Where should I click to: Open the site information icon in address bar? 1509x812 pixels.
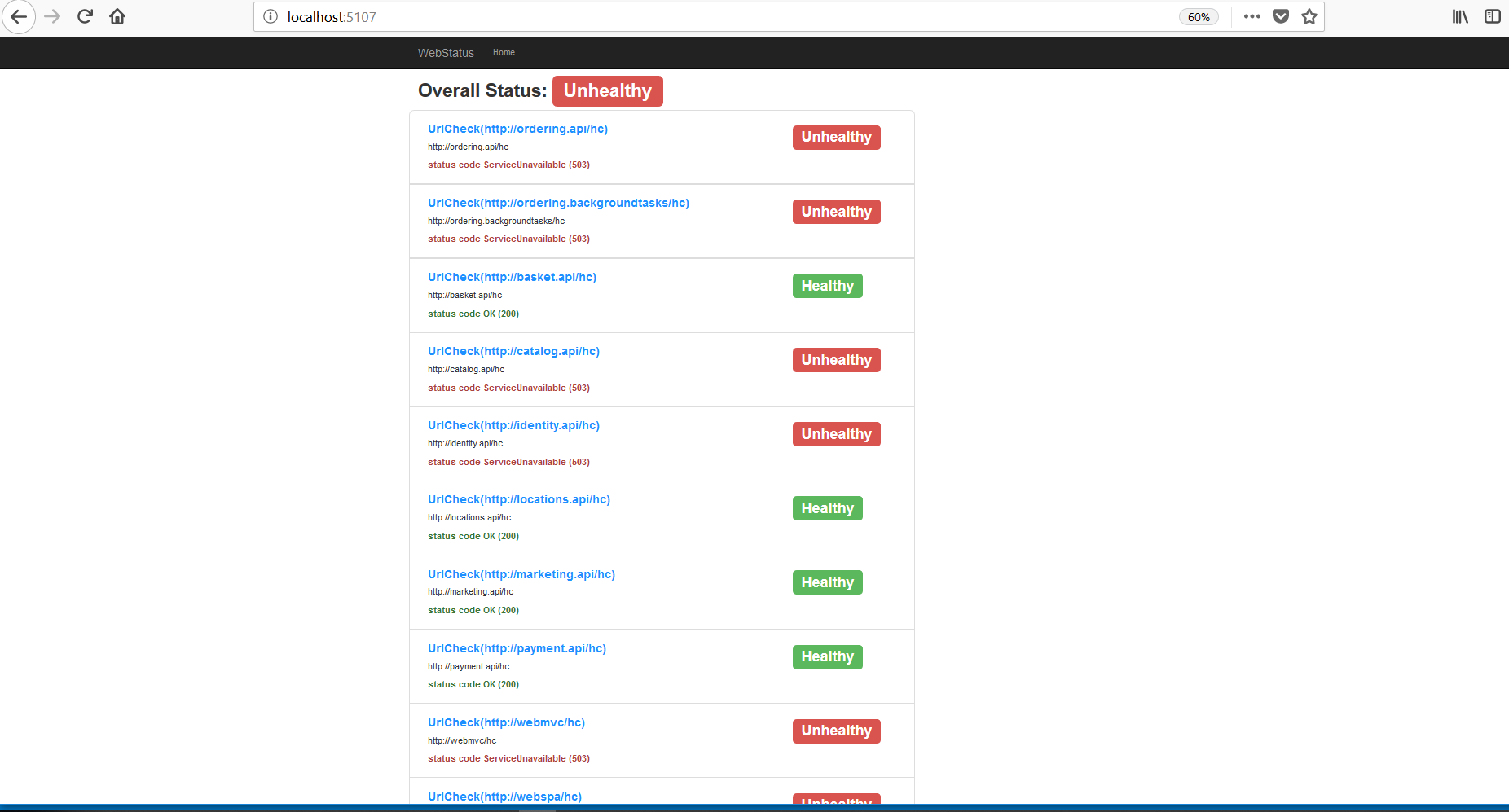(269, 16)
